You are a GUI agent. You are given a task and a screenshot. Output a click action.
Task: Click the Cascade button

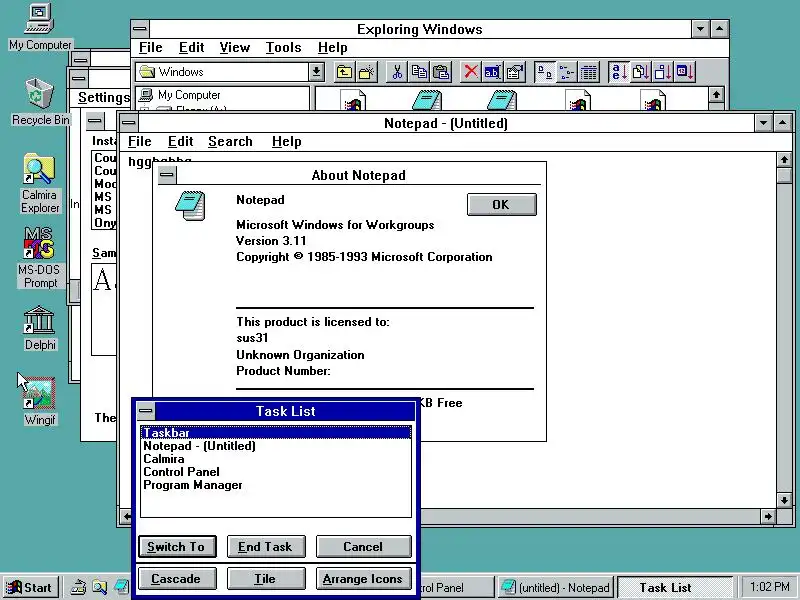click(177, 579)
